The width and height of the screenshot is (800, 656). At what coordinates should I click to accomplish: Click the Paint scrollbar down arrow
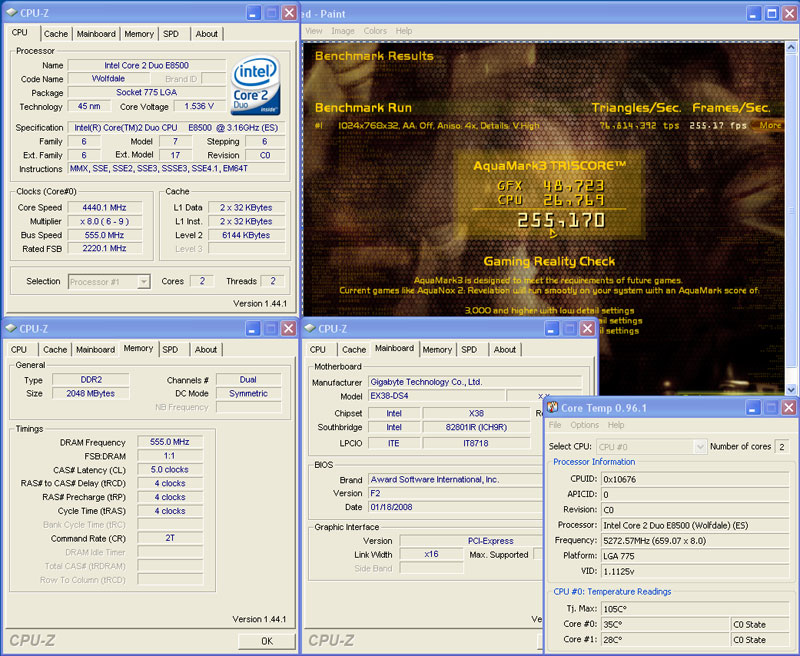791,389
